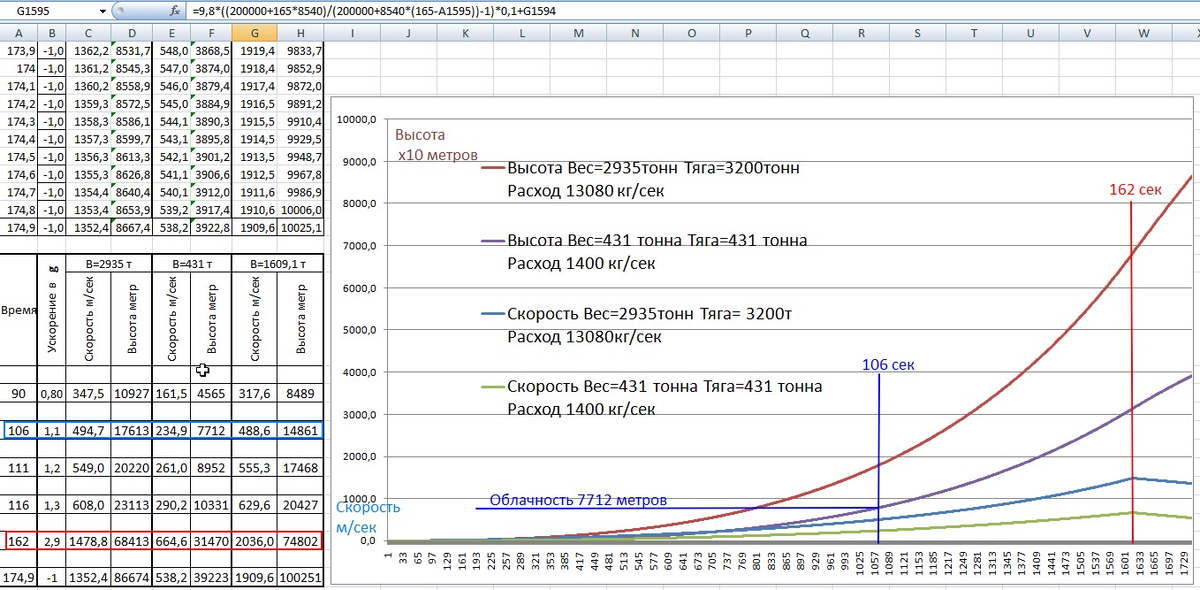This screenshot has height=590, width=1200.
Task: Click red legend line for Высота Вес=2935тонн
Action: (491, 168)
